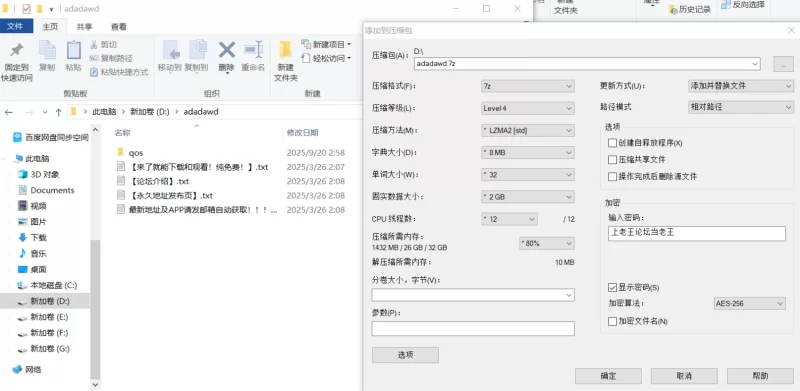Select 新加卷 (G:) drive

(43, 349)
